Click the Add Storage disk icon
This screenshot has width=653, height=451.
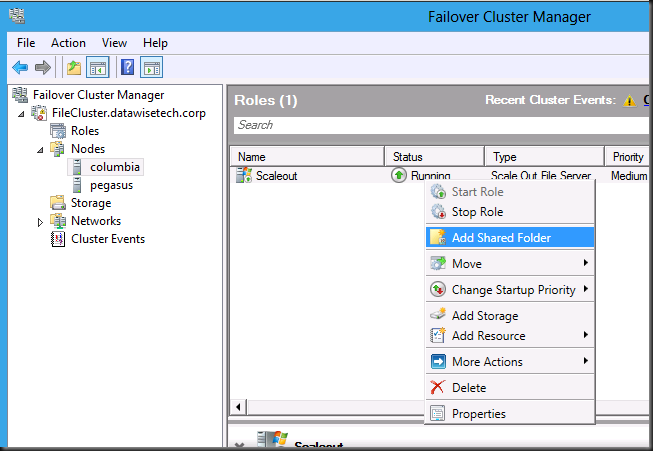tap(438, 315)
